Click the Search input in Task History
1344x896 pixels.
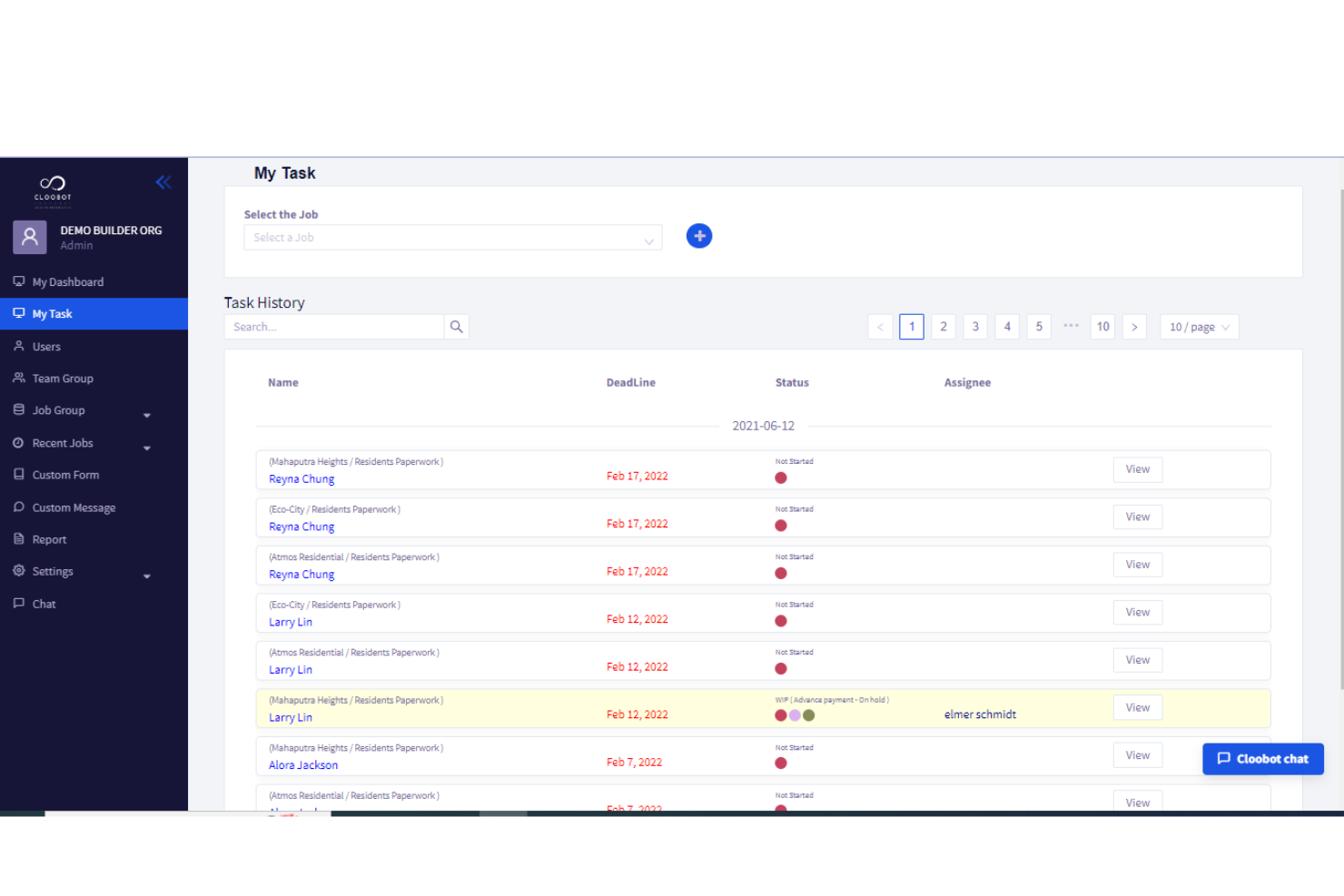pyautogui.click(x=334, y=327)
